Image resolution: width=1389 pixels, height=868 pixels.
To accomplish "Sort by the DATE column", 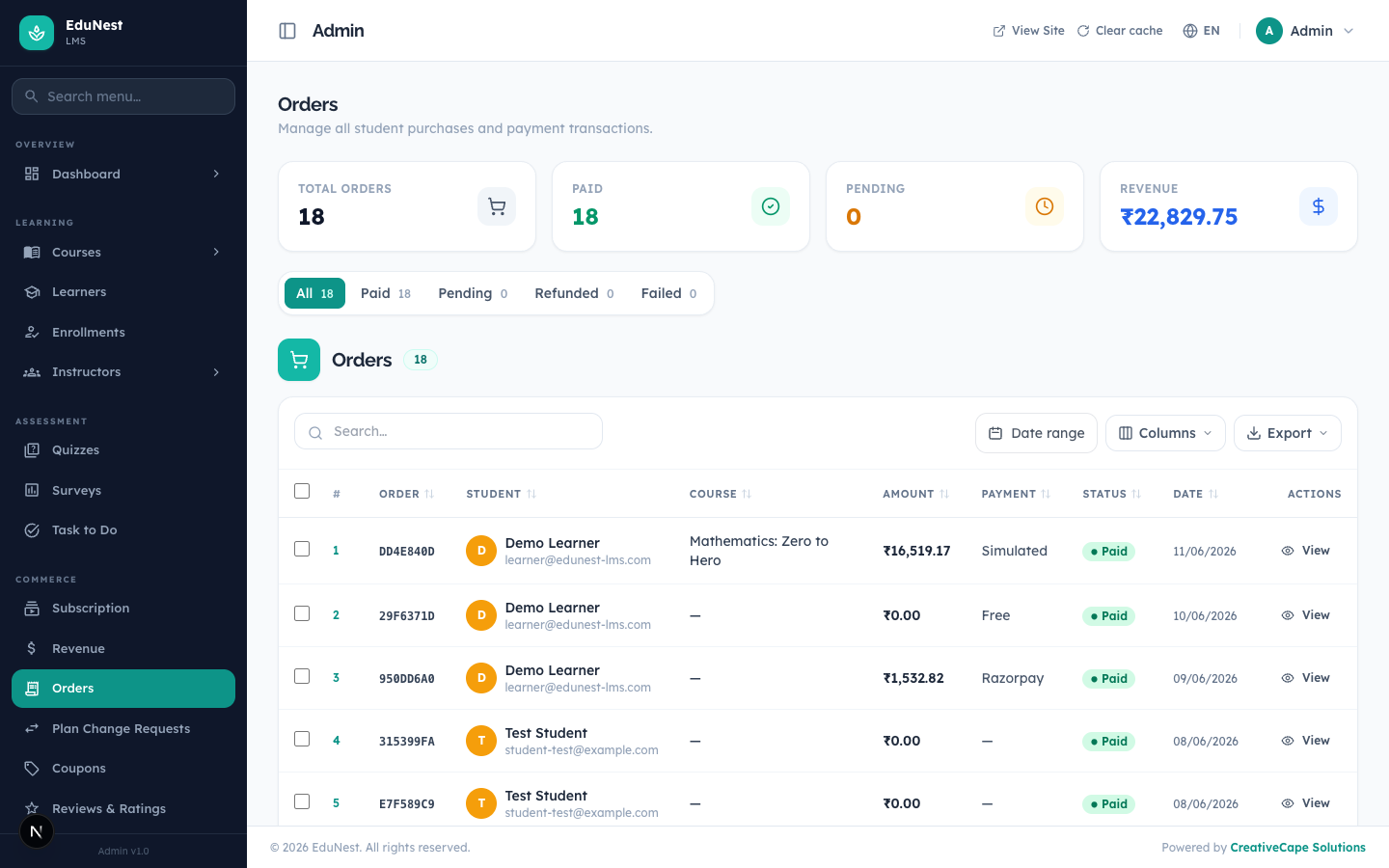I will click(1195, 494).
